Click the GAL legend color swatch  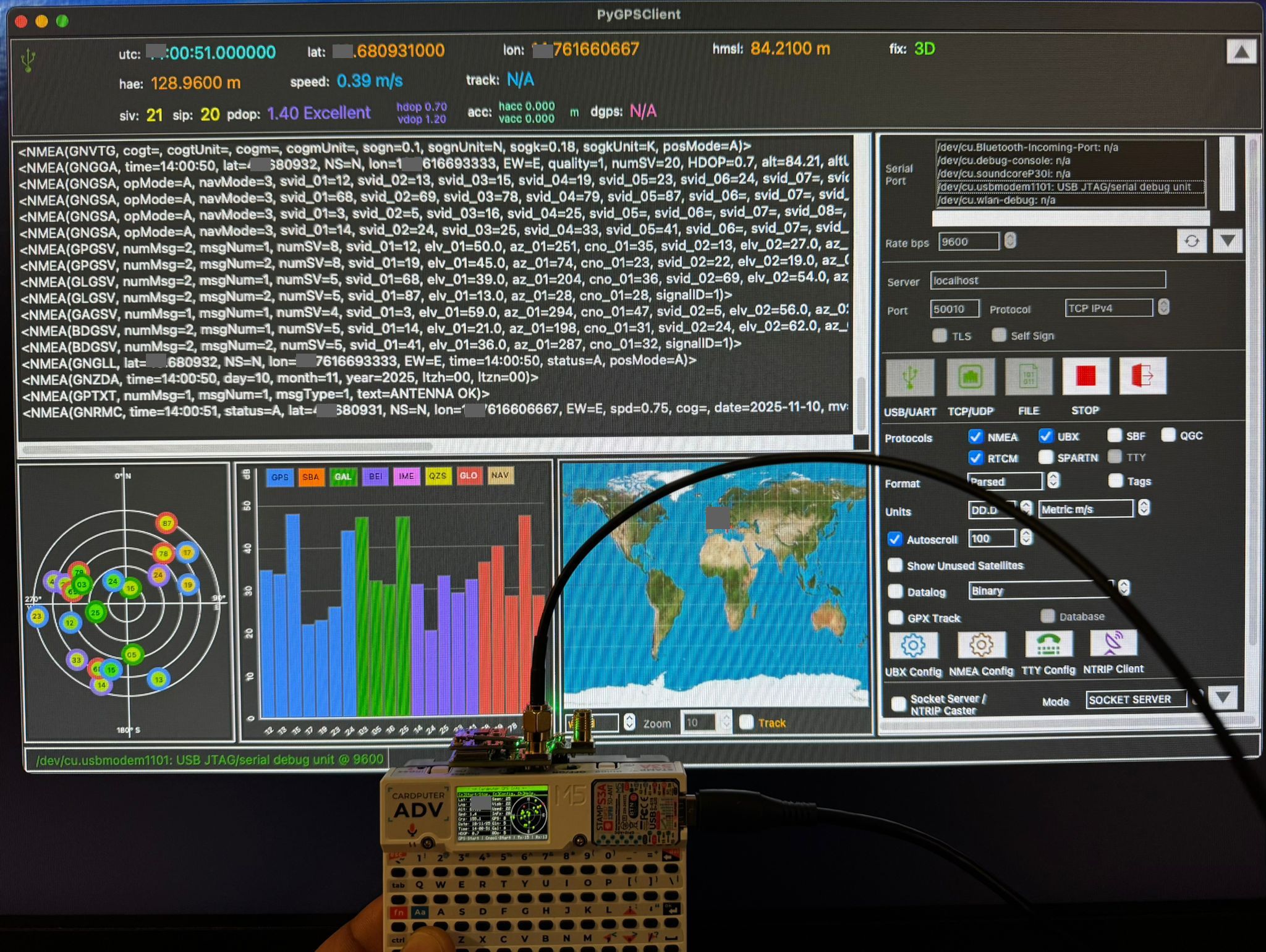[342, 477]
